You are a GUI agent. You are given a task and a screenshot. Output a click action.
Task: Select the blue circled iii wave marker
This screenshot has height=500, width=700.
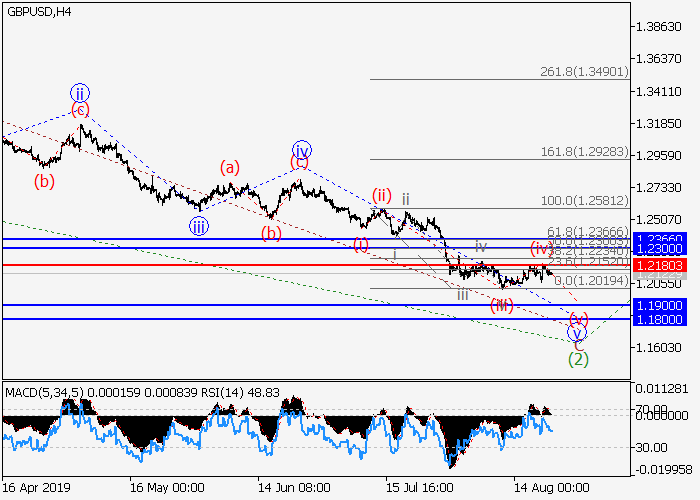tap(199, 227)
